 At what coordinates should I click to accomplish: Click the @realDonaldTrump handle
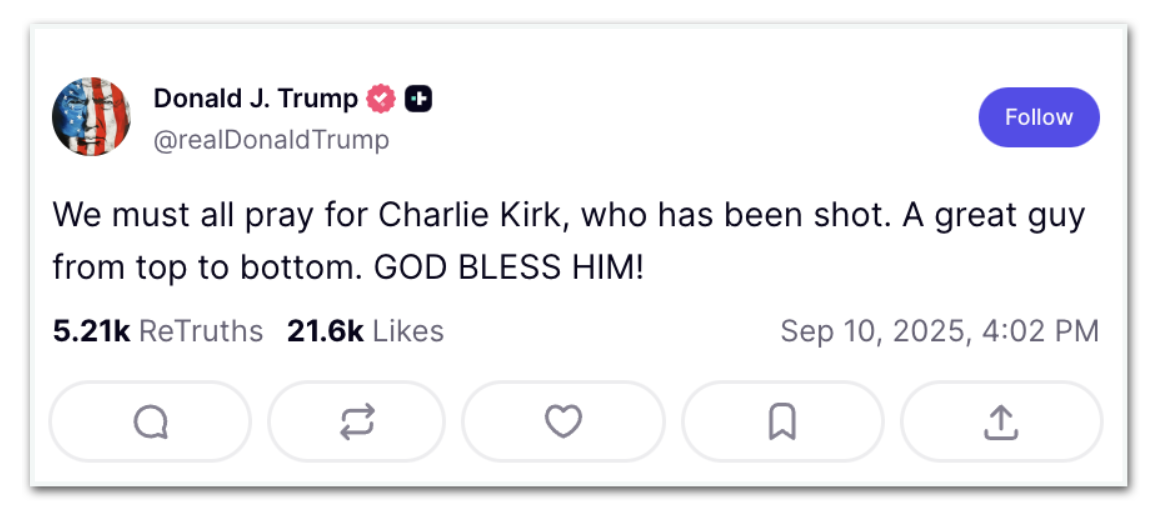coord(271,139)
